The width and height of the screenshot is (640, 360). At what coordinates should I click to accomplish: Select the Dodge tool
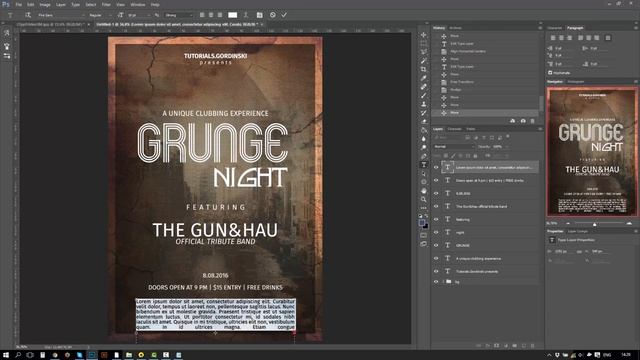(424, 147)
